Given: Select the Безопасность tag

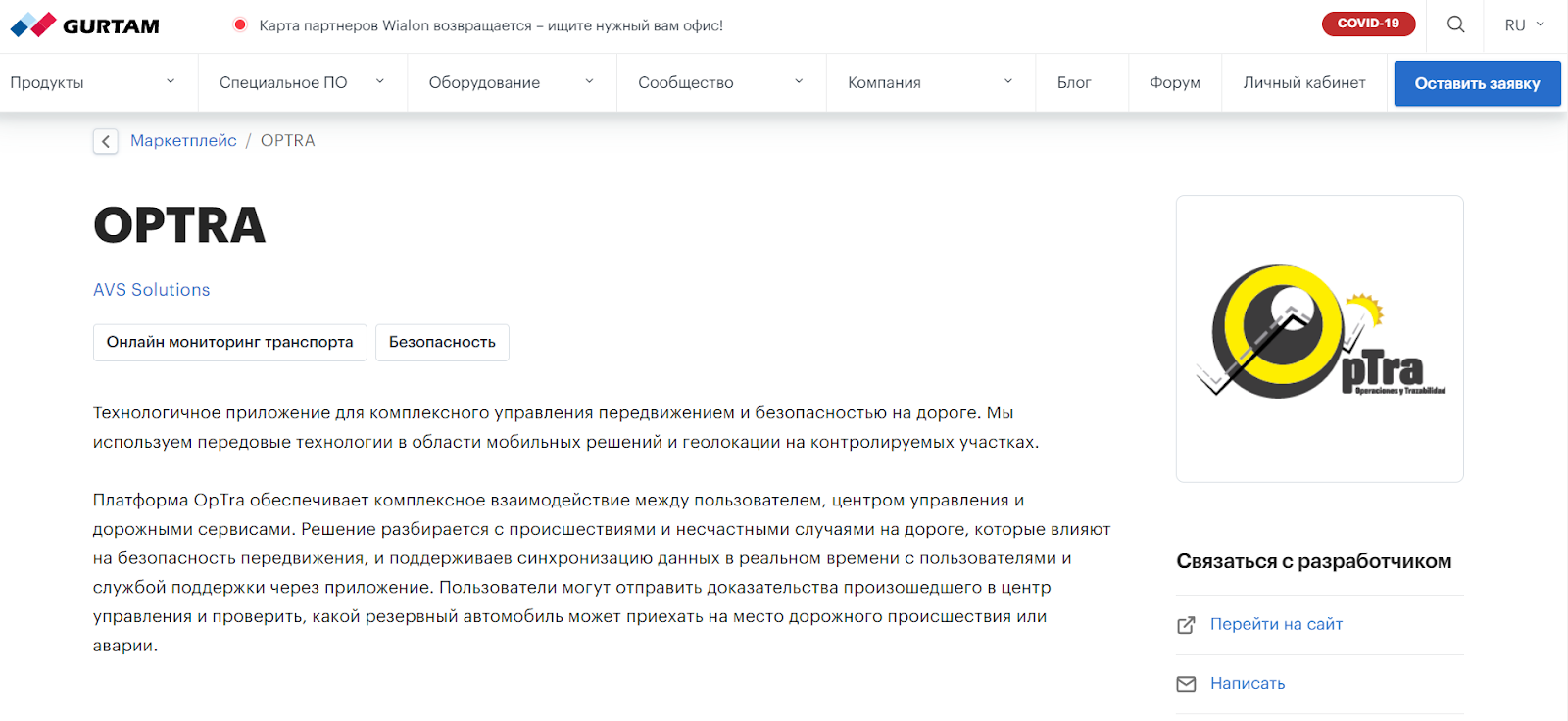Looking at the screenshot, I should [x=442, y=343].
